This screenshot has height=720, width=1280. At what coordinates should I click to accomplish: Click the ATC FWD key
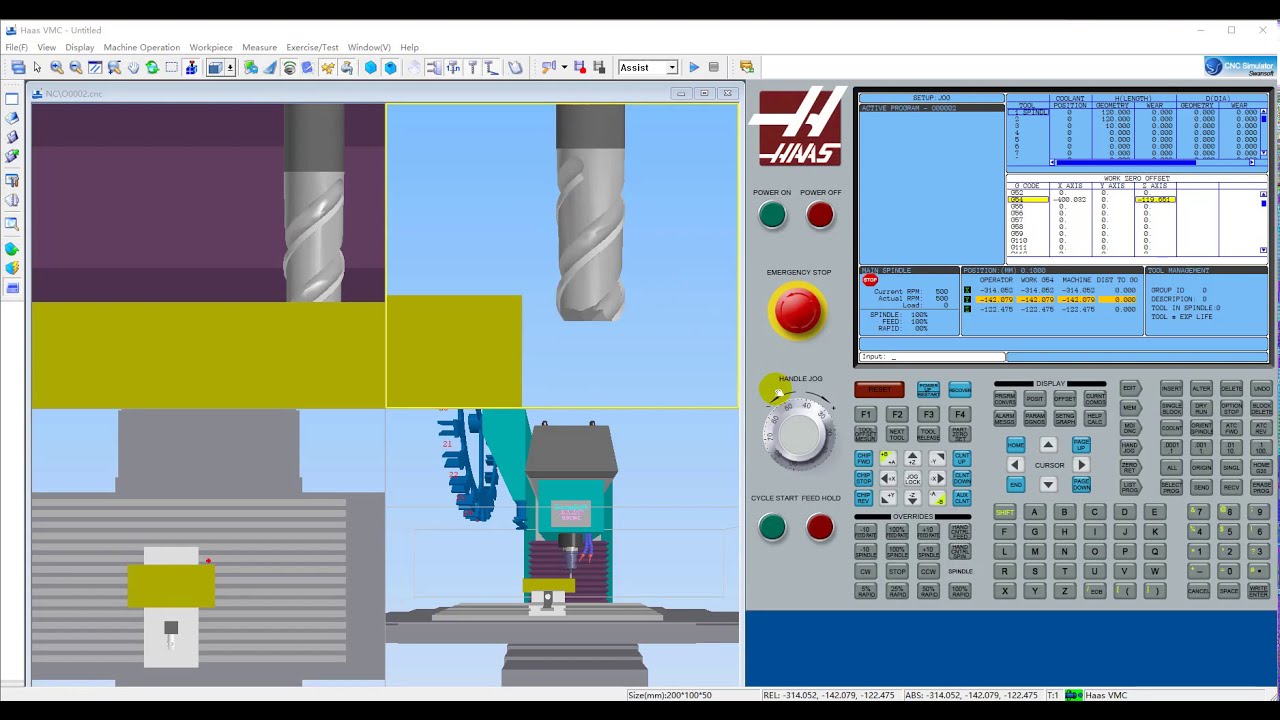(1231, 428)
